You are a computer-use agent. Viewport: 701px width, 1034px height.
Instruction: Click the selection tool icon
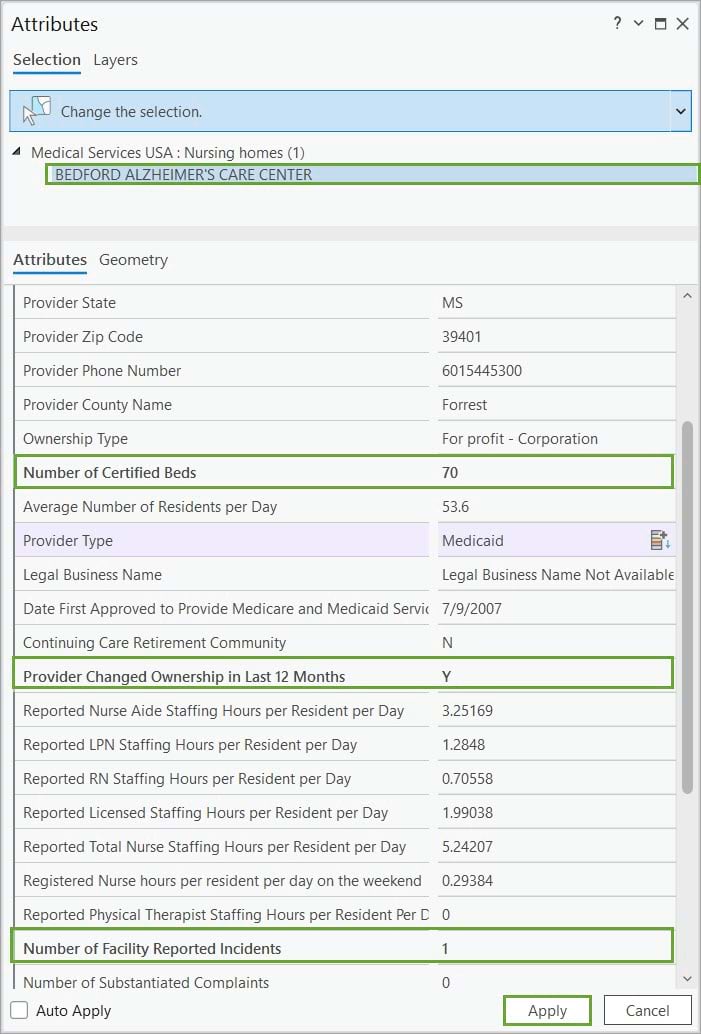36,111
